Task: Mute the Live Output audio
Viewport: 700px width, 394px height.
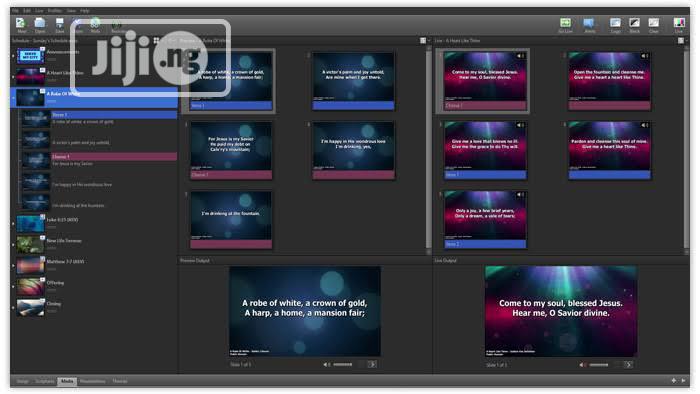Action: [582, 365]
